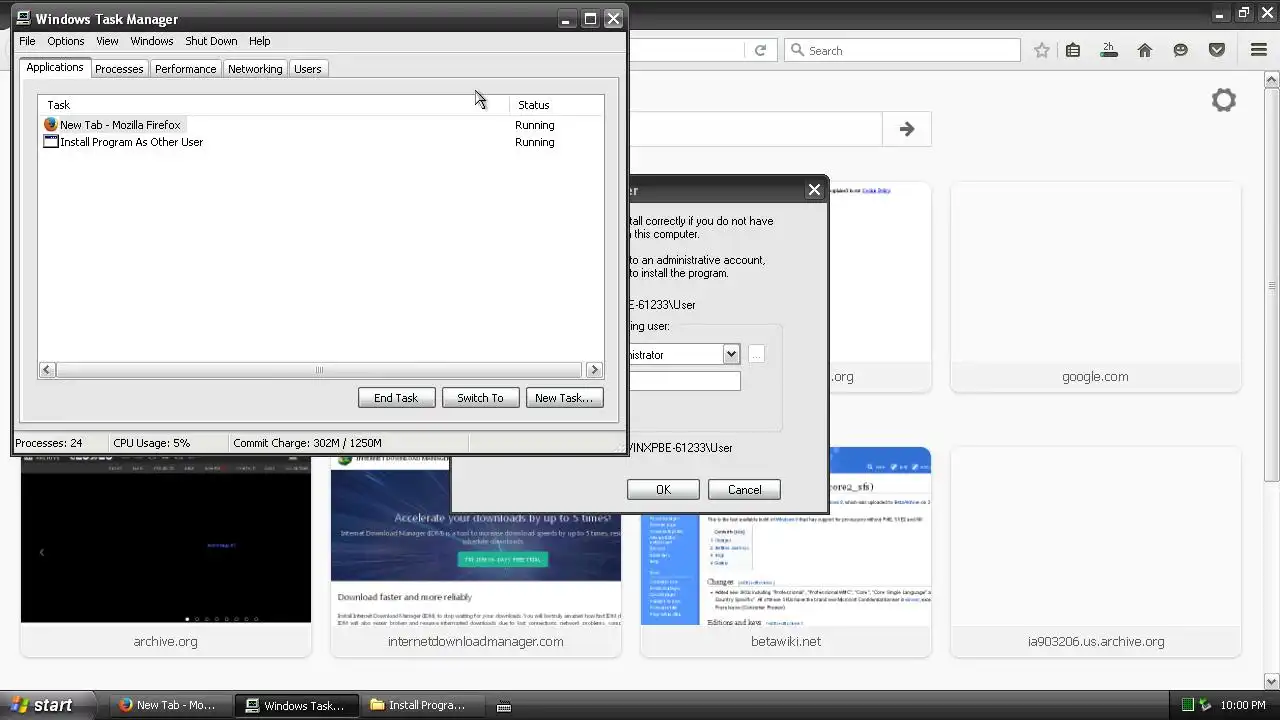This screenshot has height=720, width=1280.
Task: Click the task list right scroll arrow
Action: [594, 370]
